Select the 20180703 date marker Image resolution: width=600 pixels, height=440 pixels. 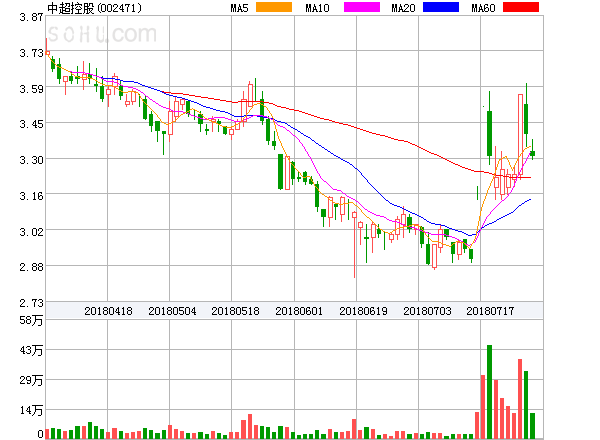coord(427,311)
